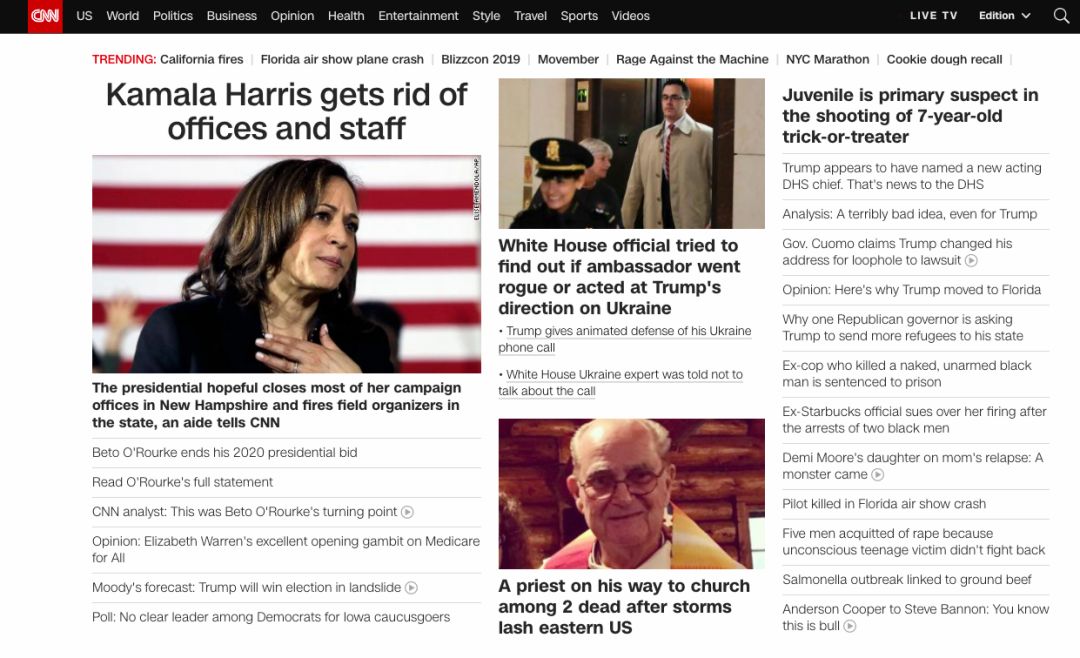Open presidential hopeful closes campaign offices summary
1080x658 pixels.
pos(277,405)
